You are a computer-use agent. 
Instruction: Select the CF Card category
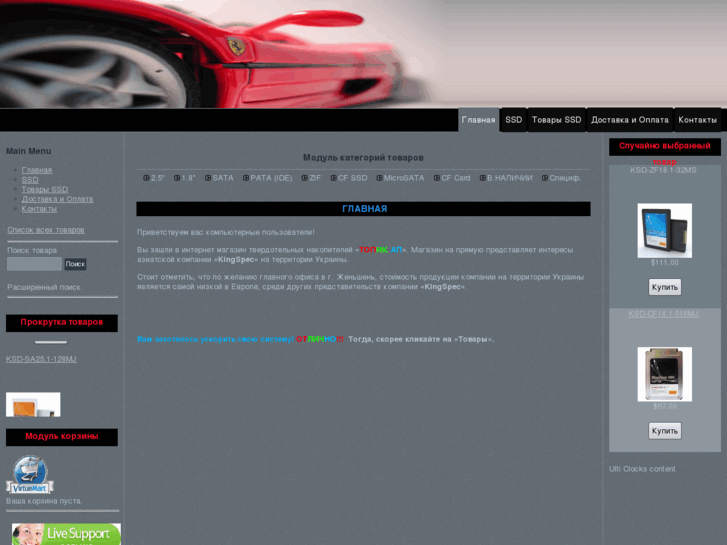(455, 178)
